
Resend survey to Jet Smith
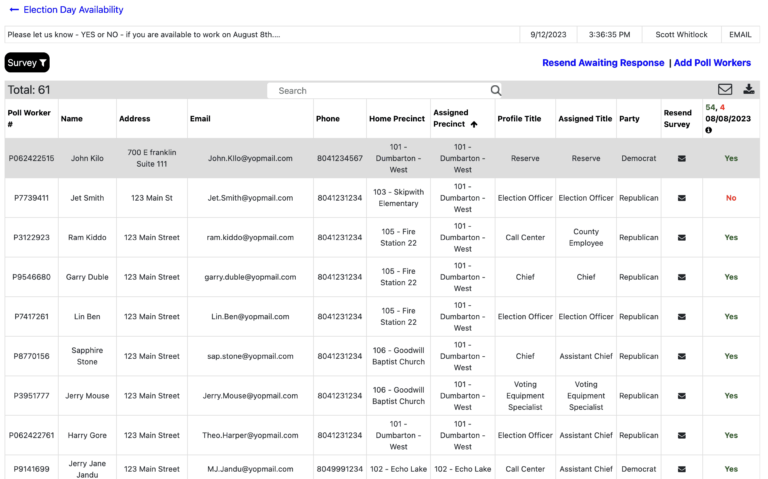click(681, 198)
